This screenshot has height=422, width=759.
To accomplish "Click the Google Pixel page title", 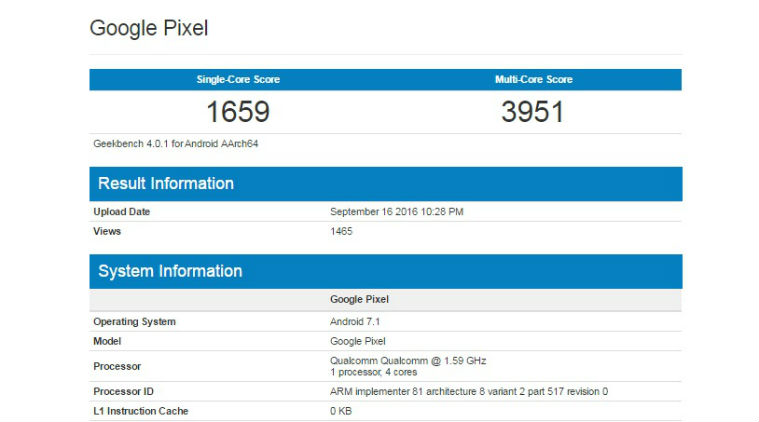I will [x=149, y=29].
